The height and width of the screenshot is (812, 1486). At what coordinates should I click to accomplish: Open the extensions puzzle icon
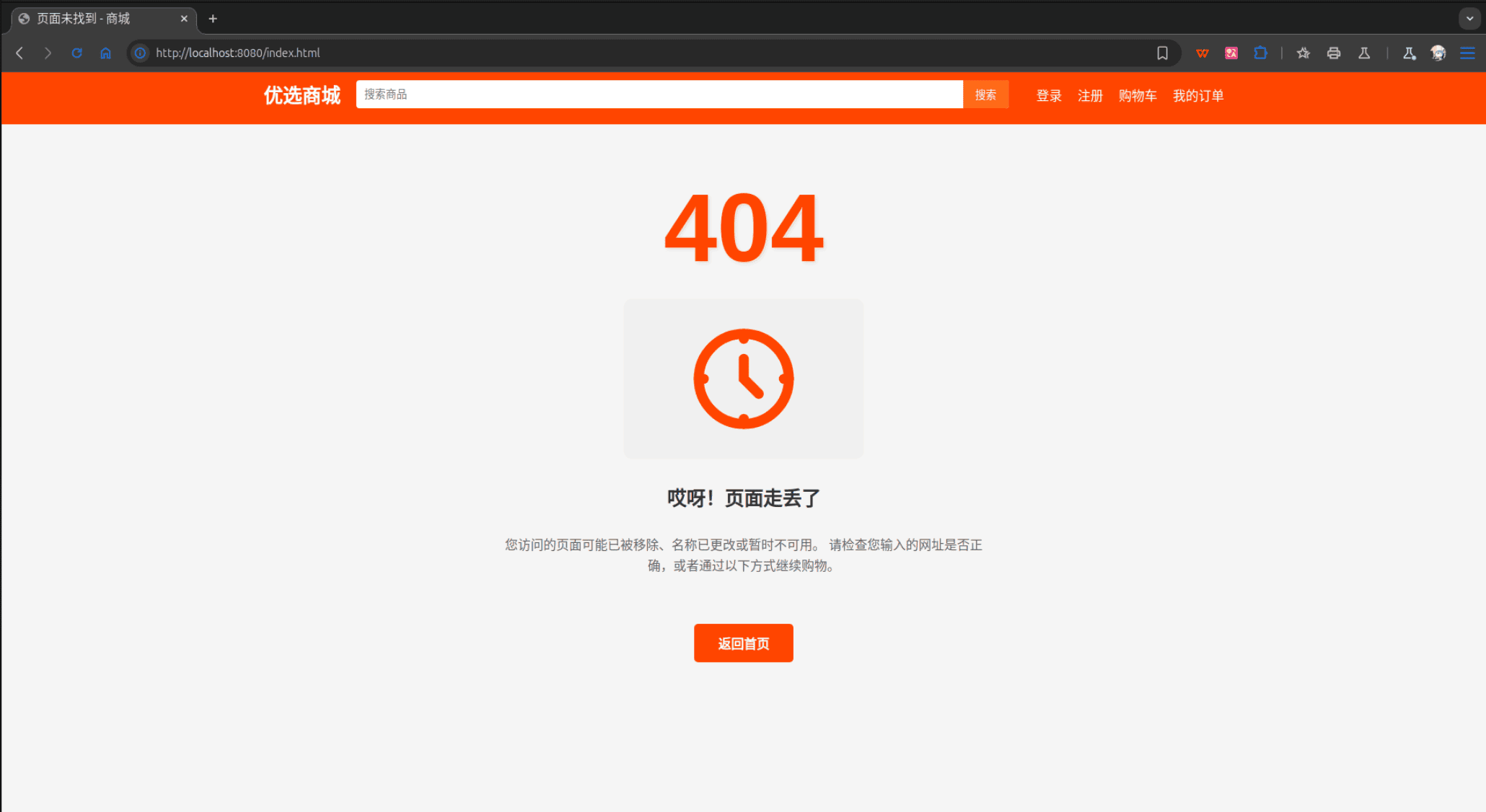click(x=1260, y=53)
